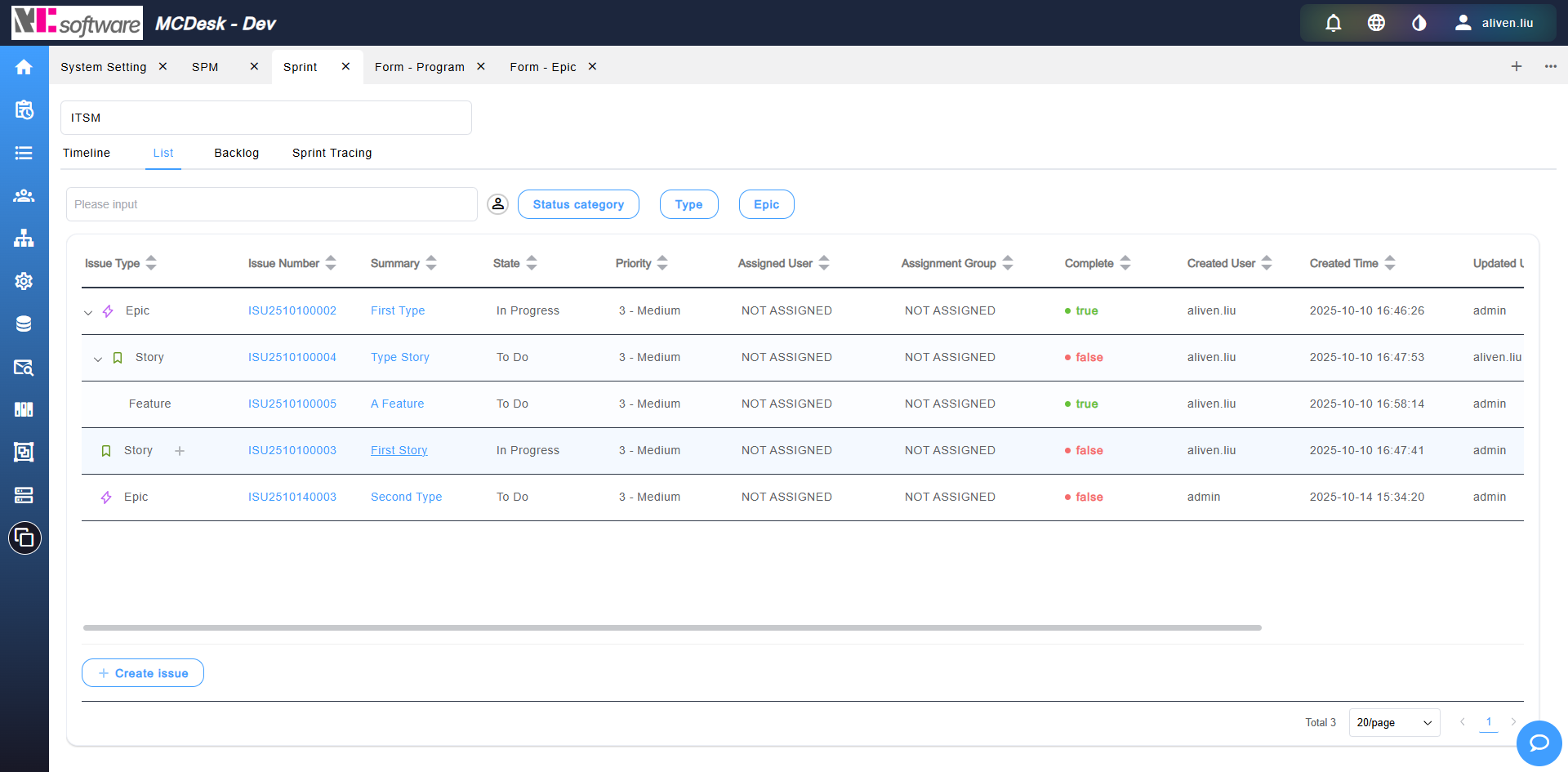Open the home icon in sidebar

(24, 67)
